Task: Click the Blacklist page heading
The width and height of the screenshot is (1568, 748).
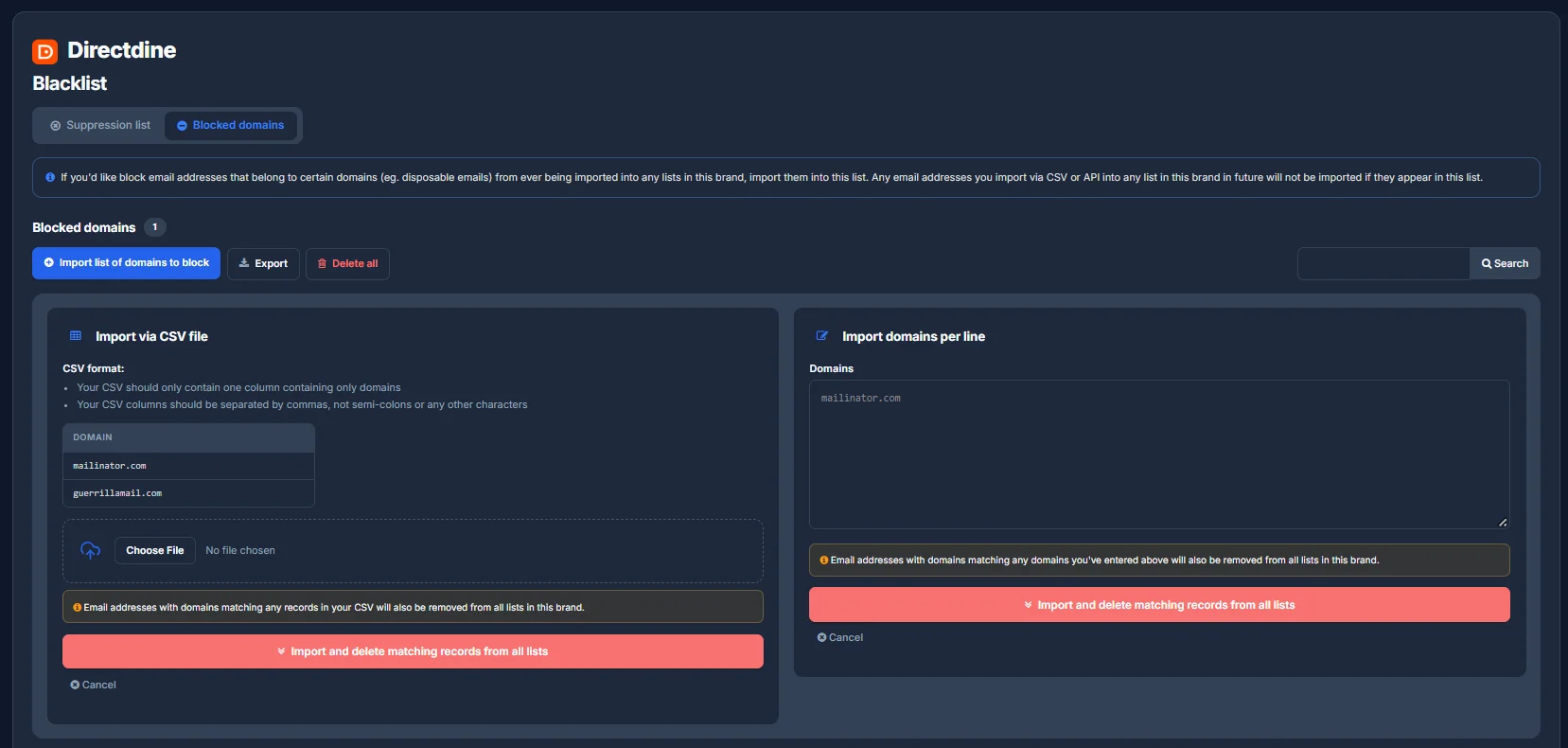Action: tap(70, 83)
